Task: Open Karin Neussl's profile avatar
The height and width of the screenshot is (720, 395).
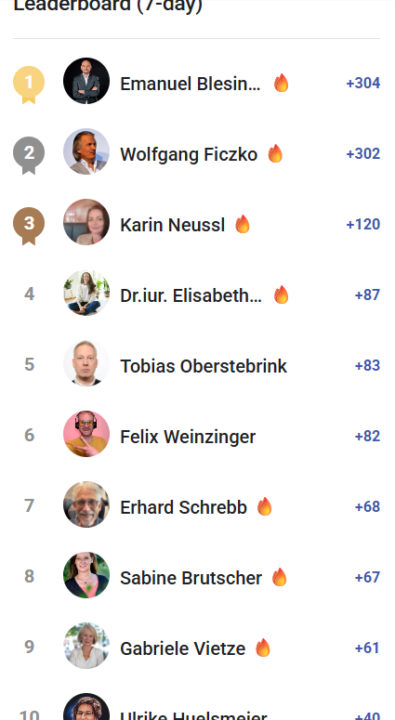Action: click(x=86, y=222)
